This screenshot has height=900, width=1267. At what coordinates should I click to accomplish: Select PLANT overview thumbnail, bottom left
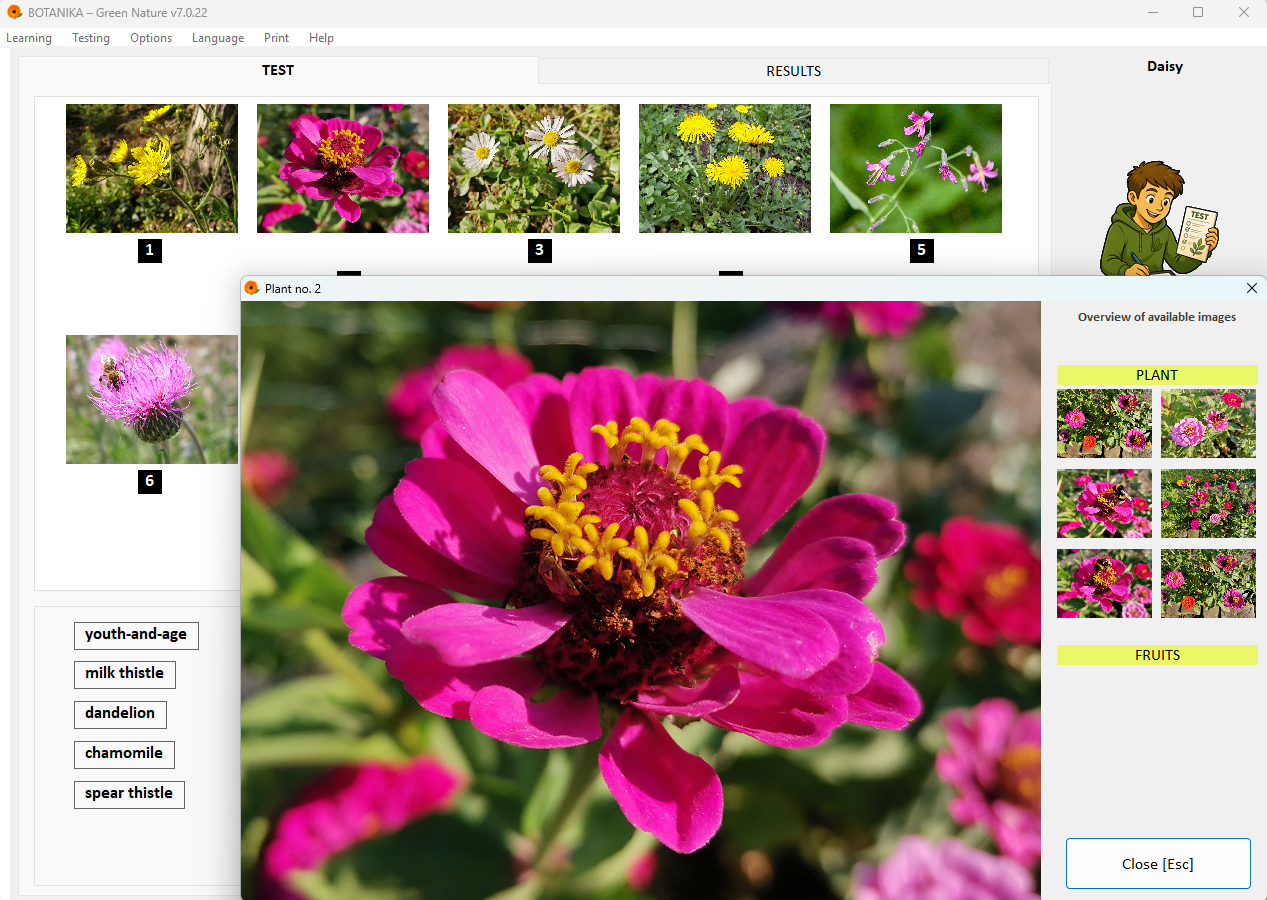click(x=1104, y=583)
